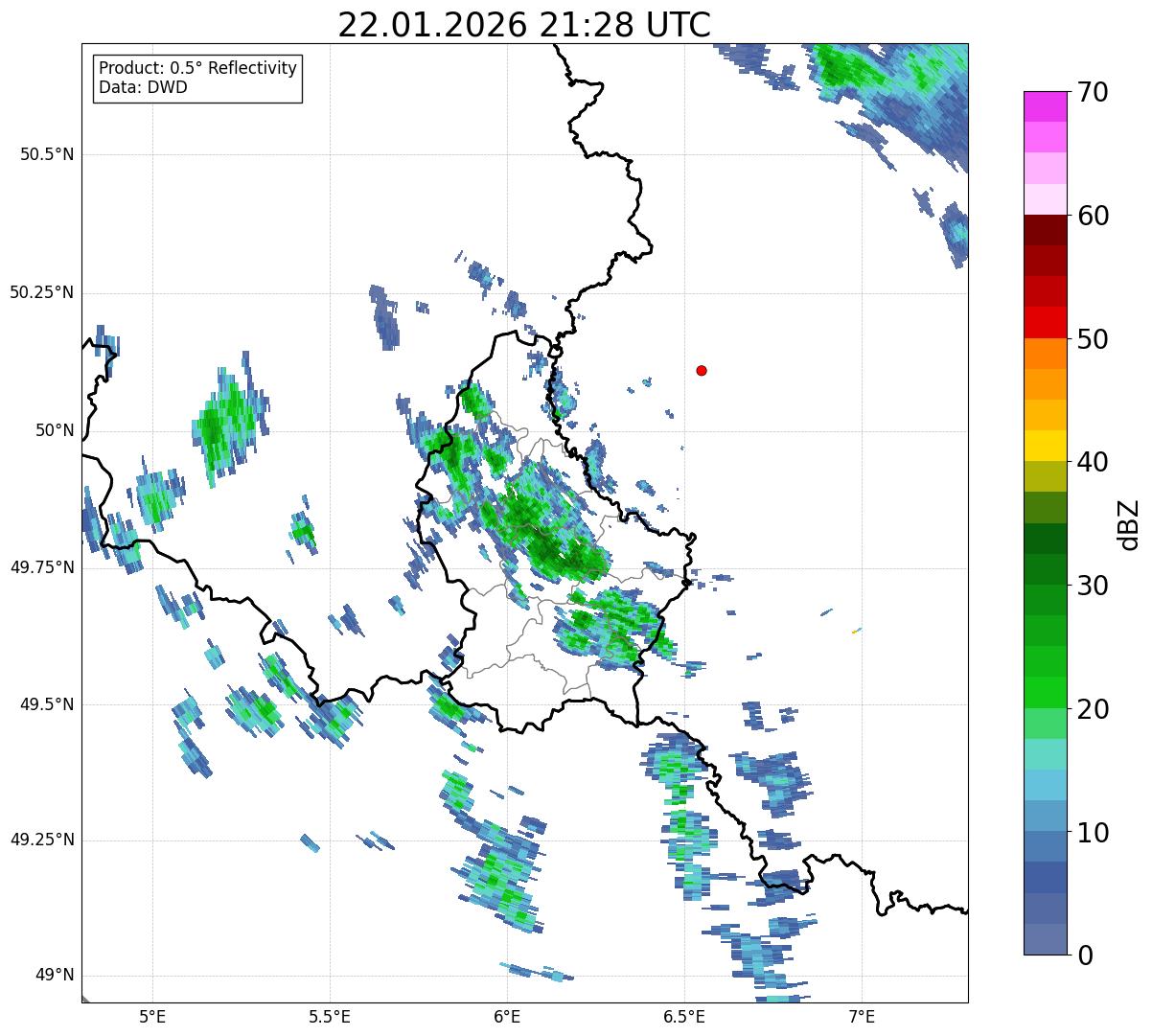Click the latitude label 49.25°N

(42, 840)
